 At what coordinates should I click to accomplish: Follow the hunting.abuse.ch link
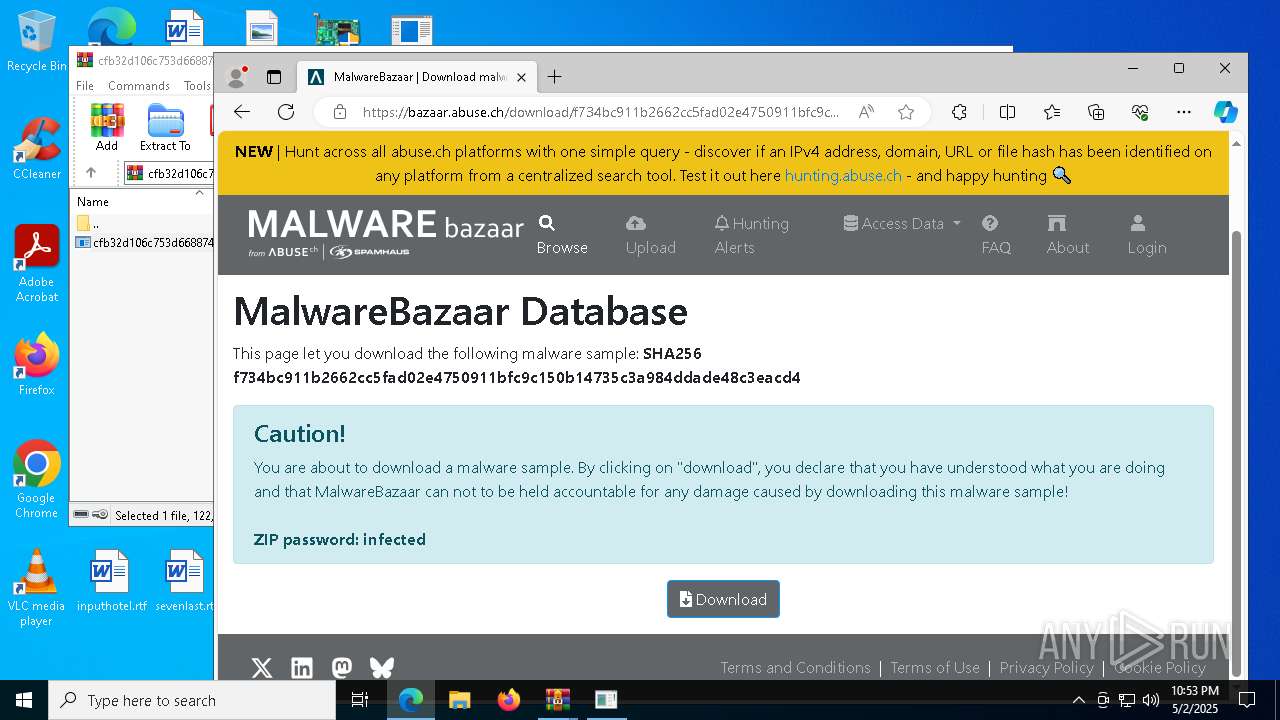843,175
